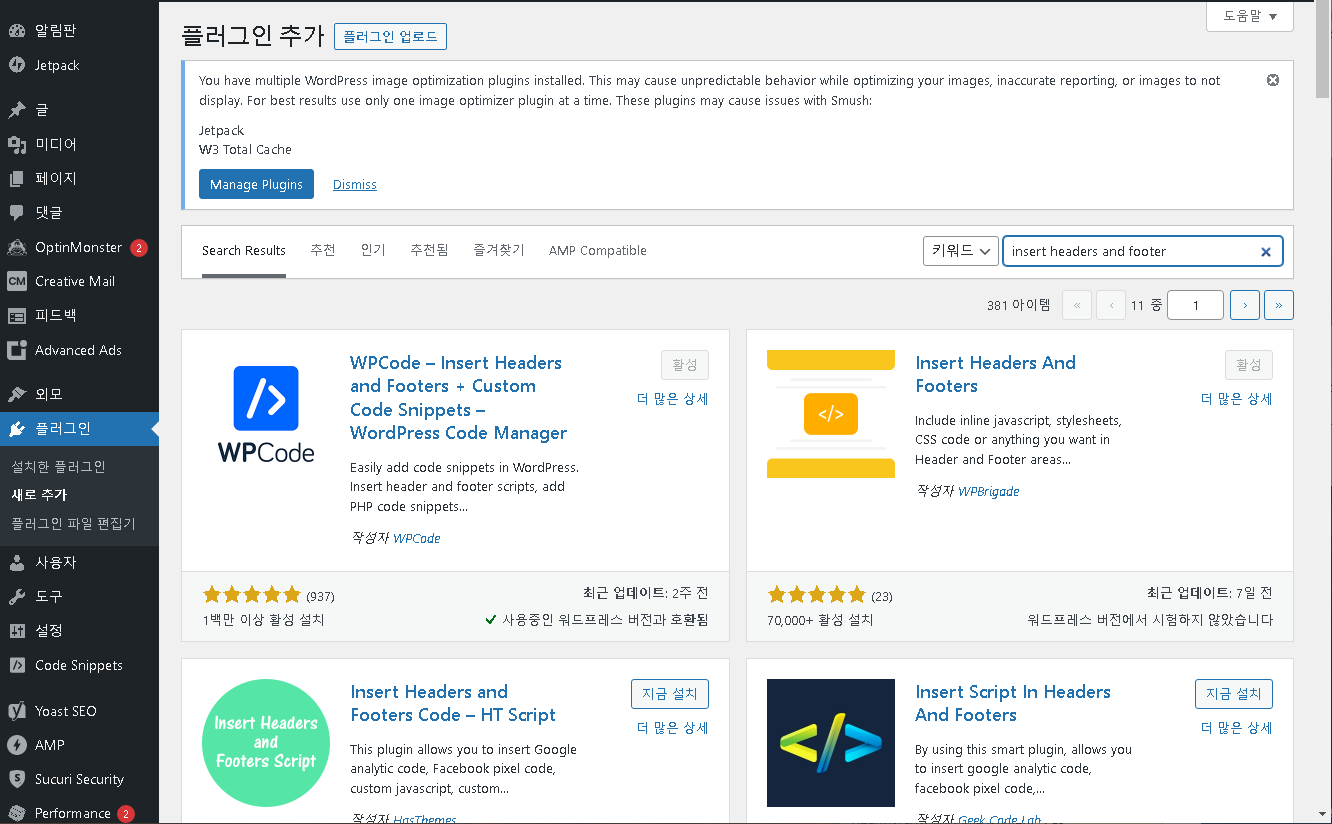Switch to 즐겨찾기 favorites tab
Image resolution: width=1332 pixels, height=824 pixels.
tap(499, 250)
